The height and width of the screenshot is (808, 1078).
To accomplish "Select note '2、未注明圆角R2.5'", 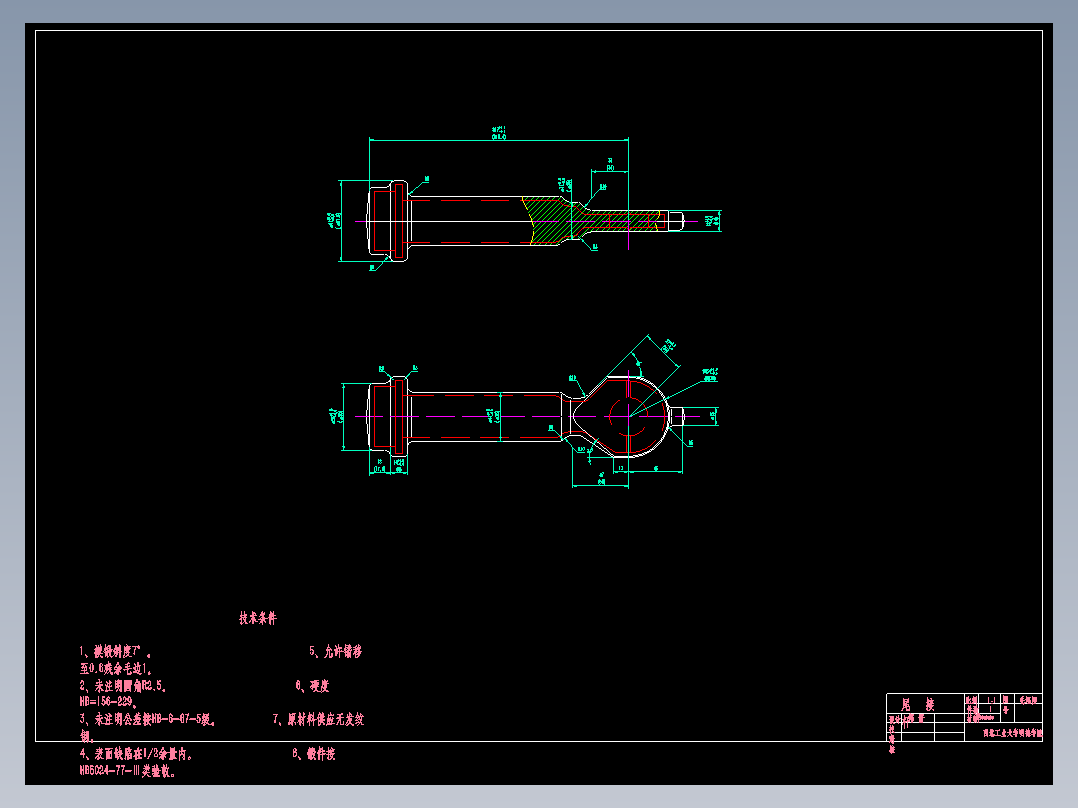I will pos(122,686).
